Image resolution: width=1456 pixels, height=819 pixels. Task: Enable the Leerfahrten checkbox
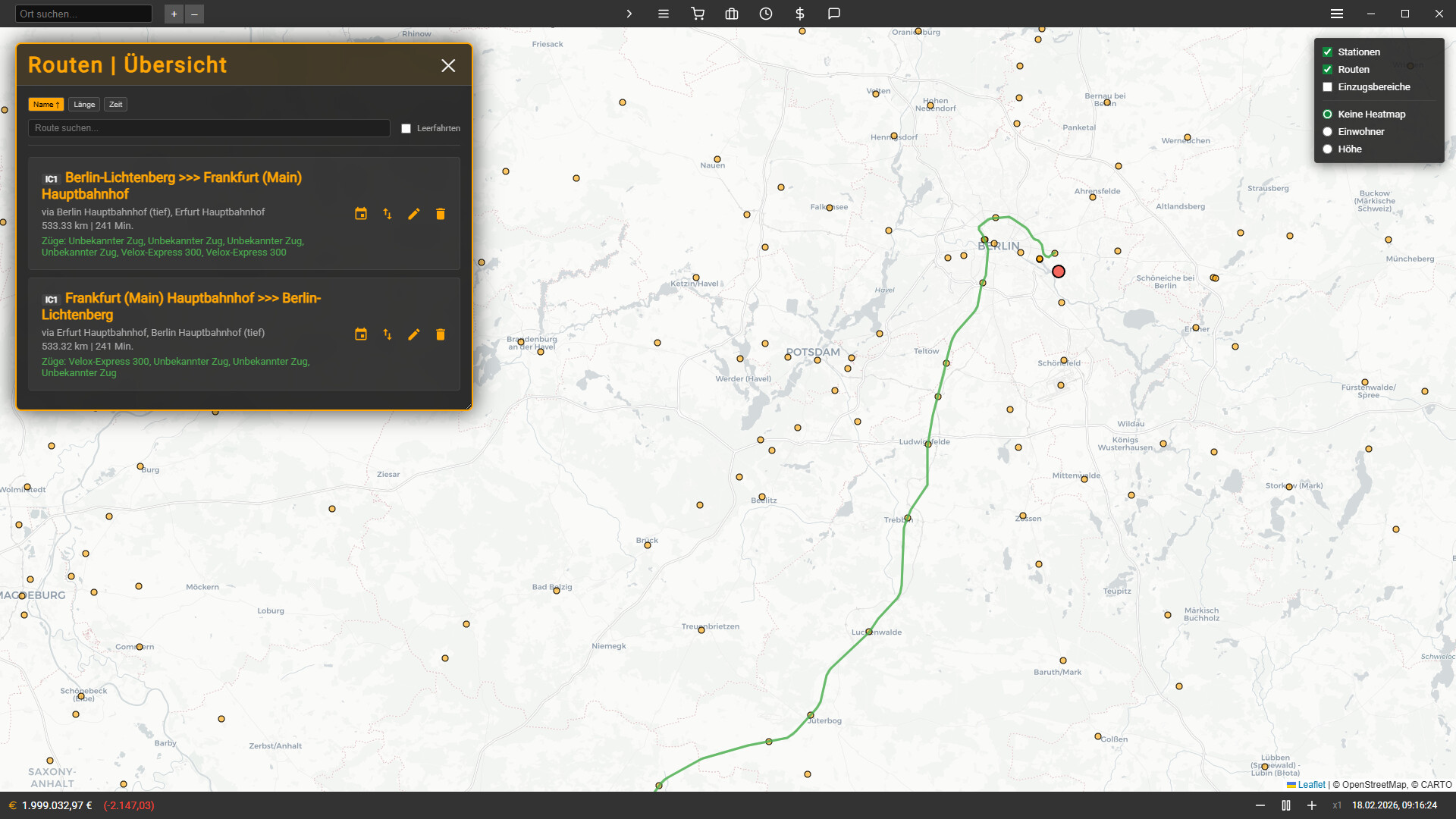406,128
